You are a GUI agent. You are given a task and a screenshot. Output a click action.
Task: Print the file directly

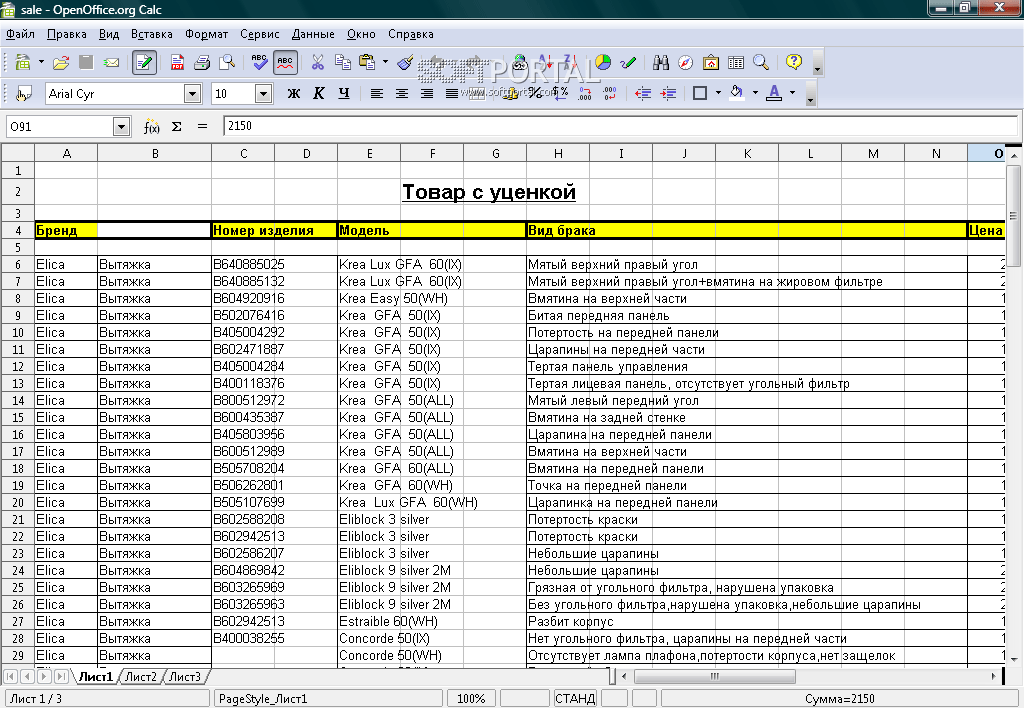(x=202, y=62)
